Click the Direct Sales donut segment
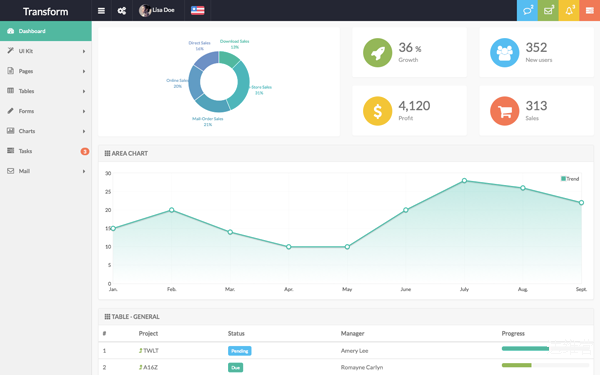This screenshot has width=600, height=375. click(x=207, y=60)
